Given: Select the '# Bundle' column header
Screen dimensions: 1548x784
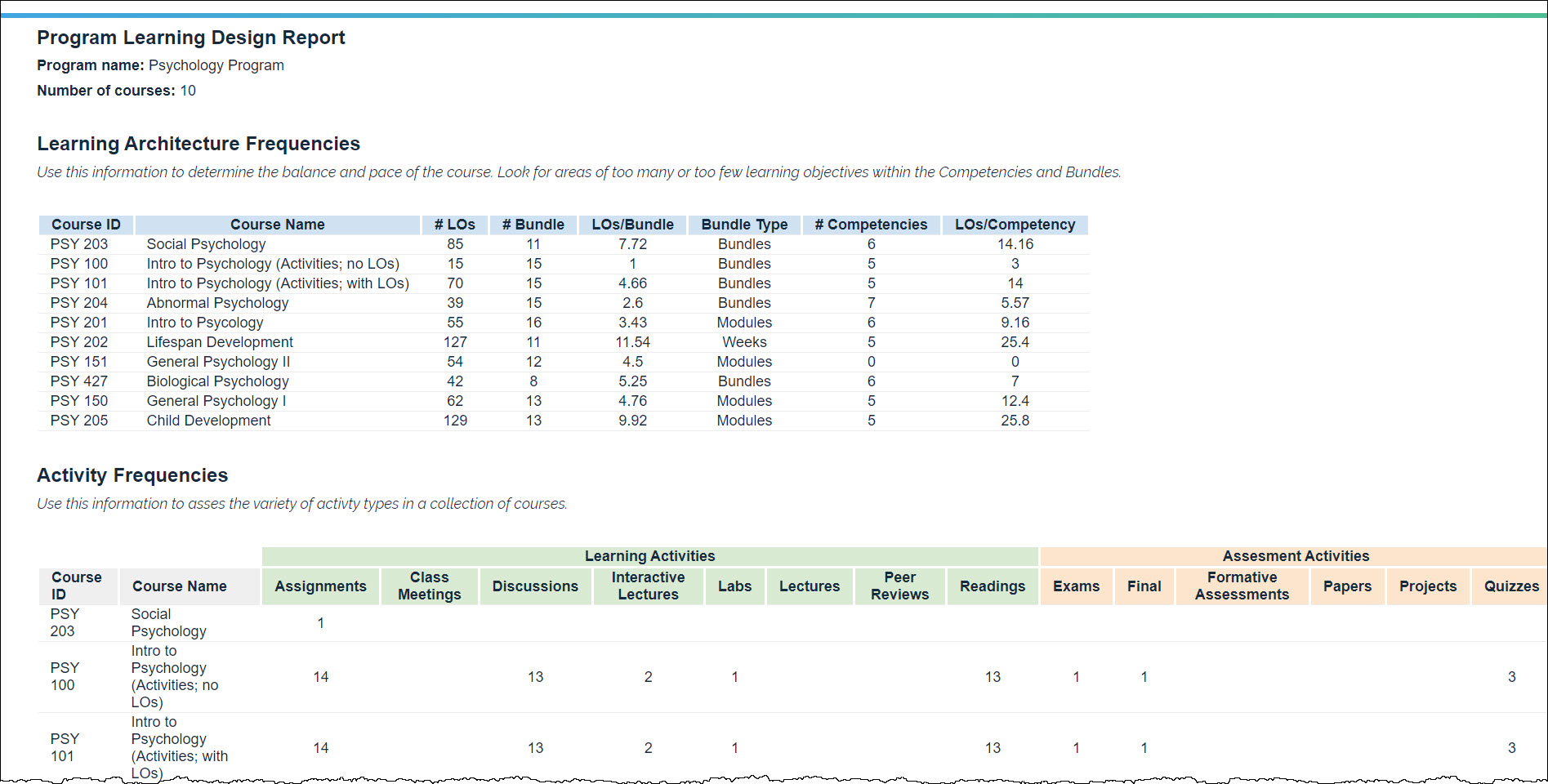Looking at the screenshot, I should pos(533,225).
